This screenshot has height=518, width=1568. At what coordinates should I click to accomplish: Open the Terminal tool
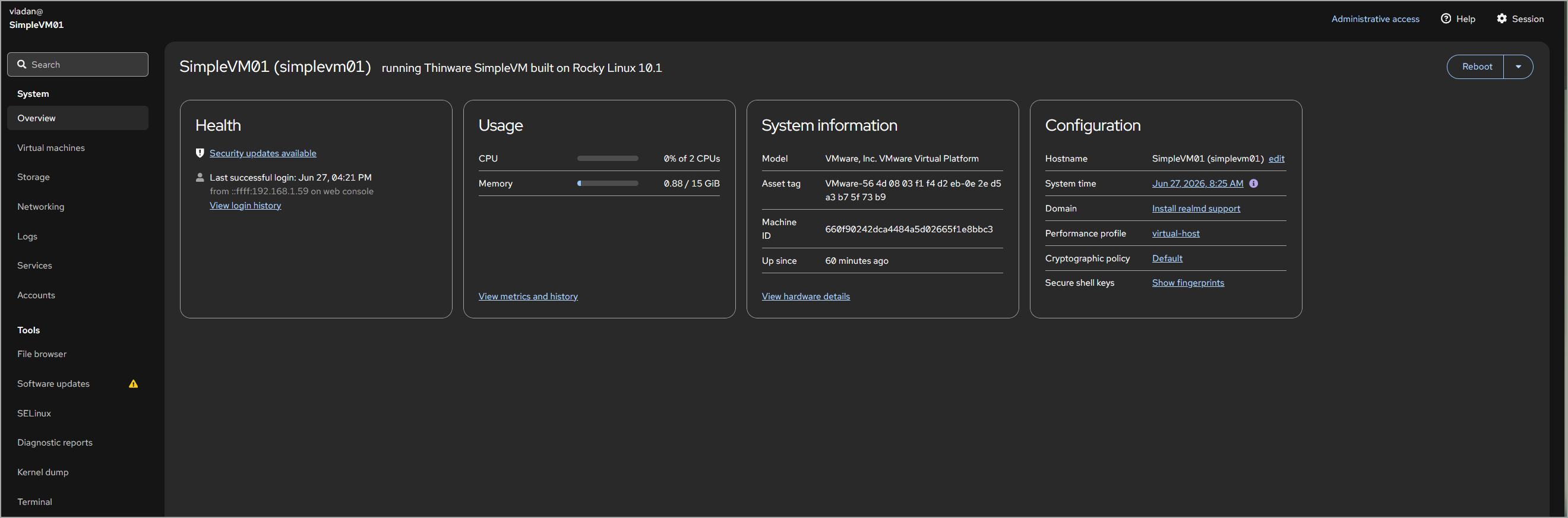click(x=78, y=501)
